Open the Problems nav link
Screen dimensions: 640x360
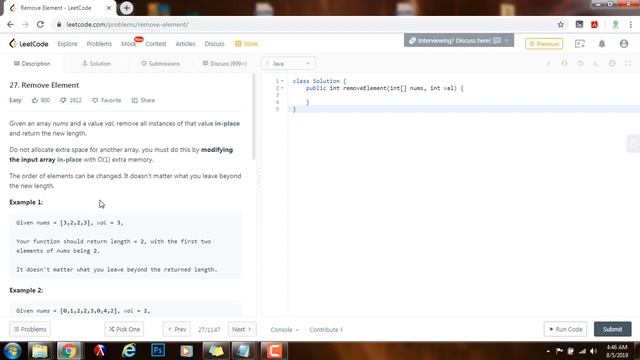(x=99, y=44)
